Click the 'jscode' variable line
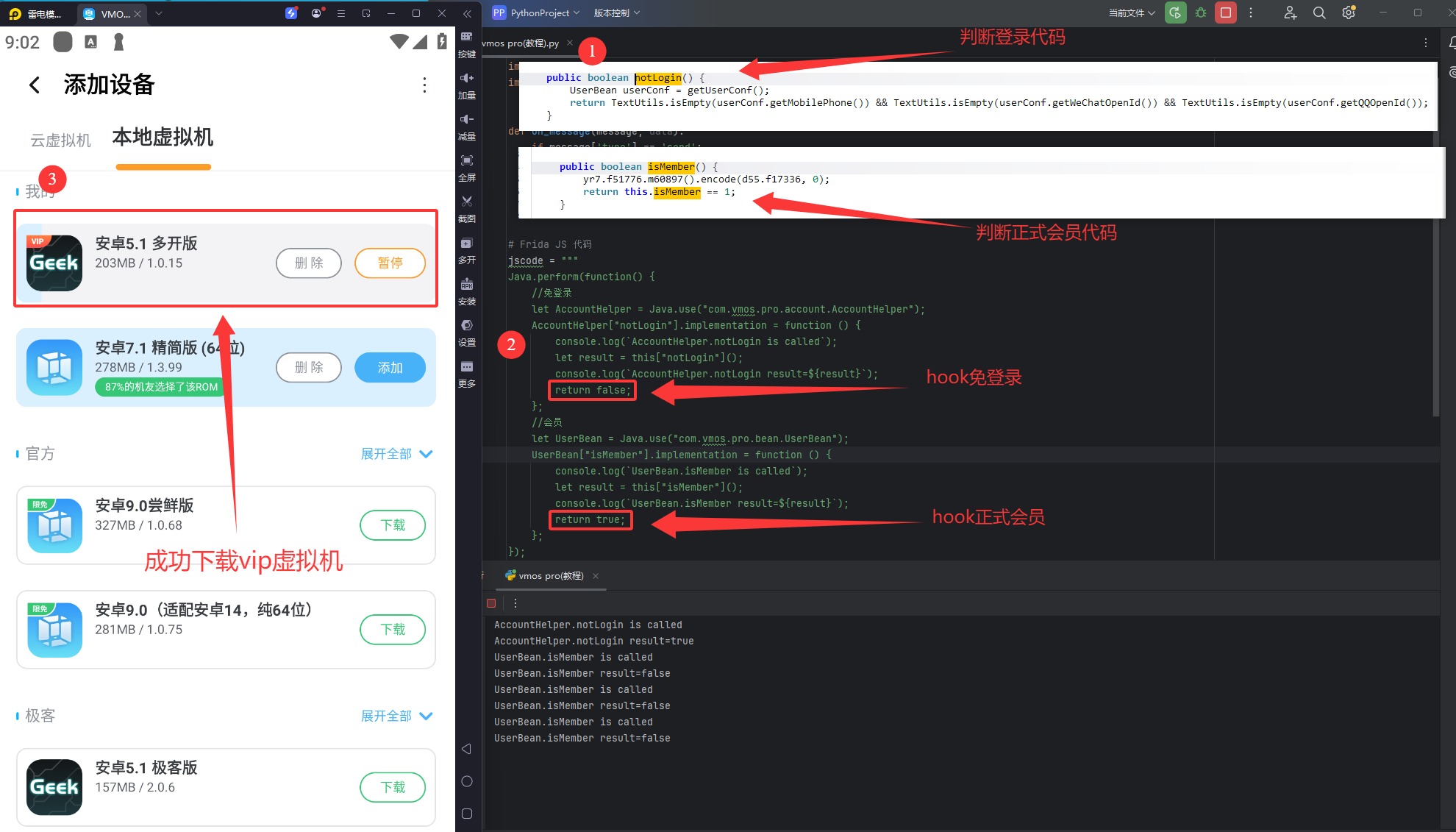Screen dimensions: 1456x832 (543, 260)
